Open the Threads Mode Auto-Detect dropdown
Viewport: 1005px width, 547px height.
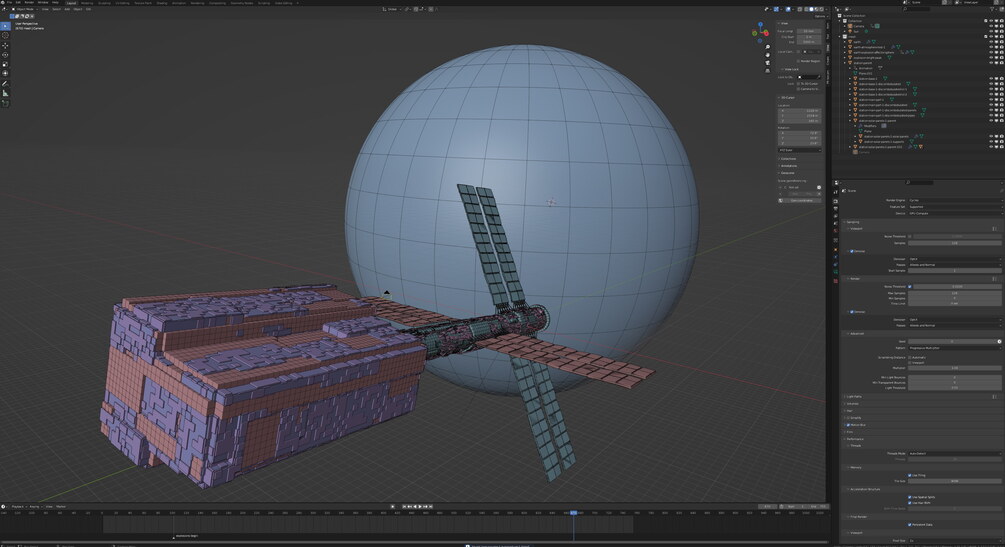pos(954,453)
